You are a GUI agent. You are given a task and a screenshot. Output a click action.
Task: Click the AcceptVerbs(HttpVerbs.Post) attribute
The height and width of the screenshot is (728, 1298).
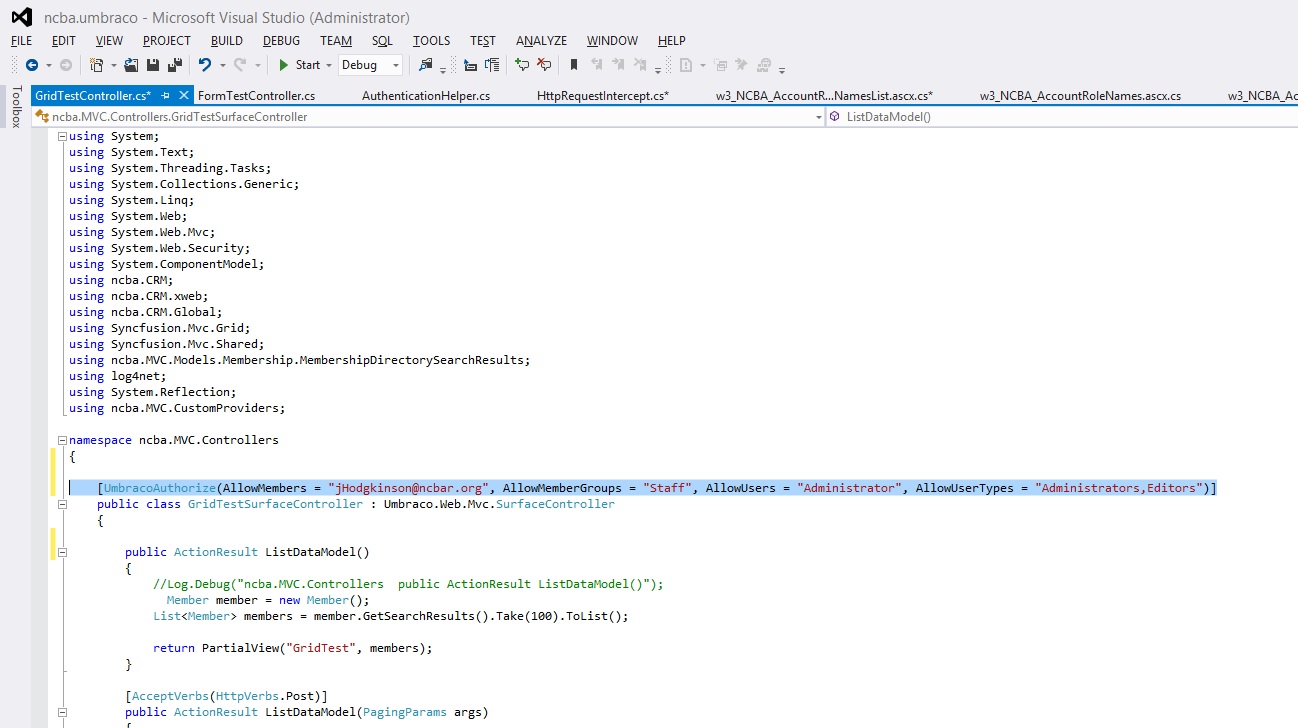click(x=226, y=696)
